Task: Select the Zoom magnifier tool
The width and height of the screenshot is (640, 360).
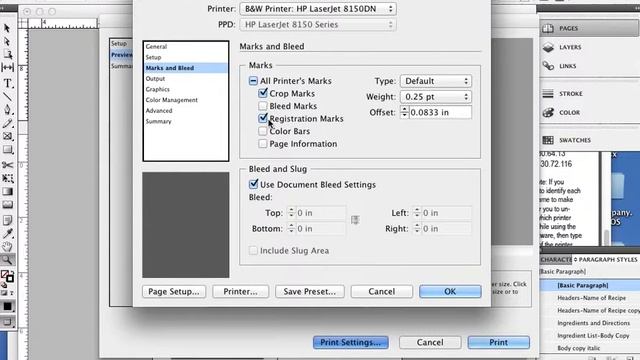Action: [7, 260]
